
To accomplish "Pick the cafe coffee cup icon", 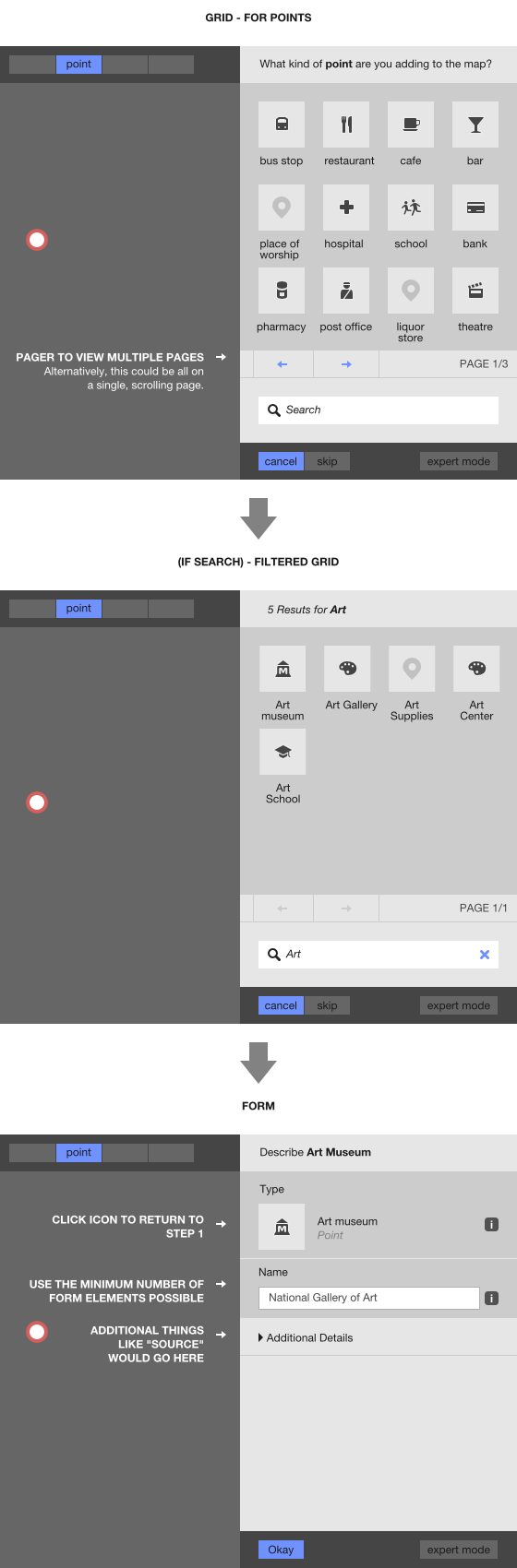I will pos(411,125).
